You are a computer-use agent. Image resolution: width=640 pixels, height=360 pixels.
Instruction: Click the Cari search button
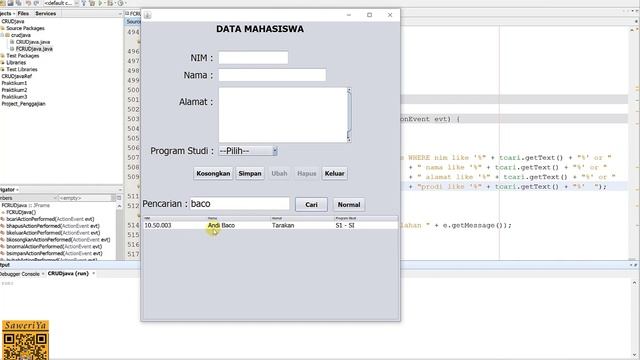[x=311, y=204]
